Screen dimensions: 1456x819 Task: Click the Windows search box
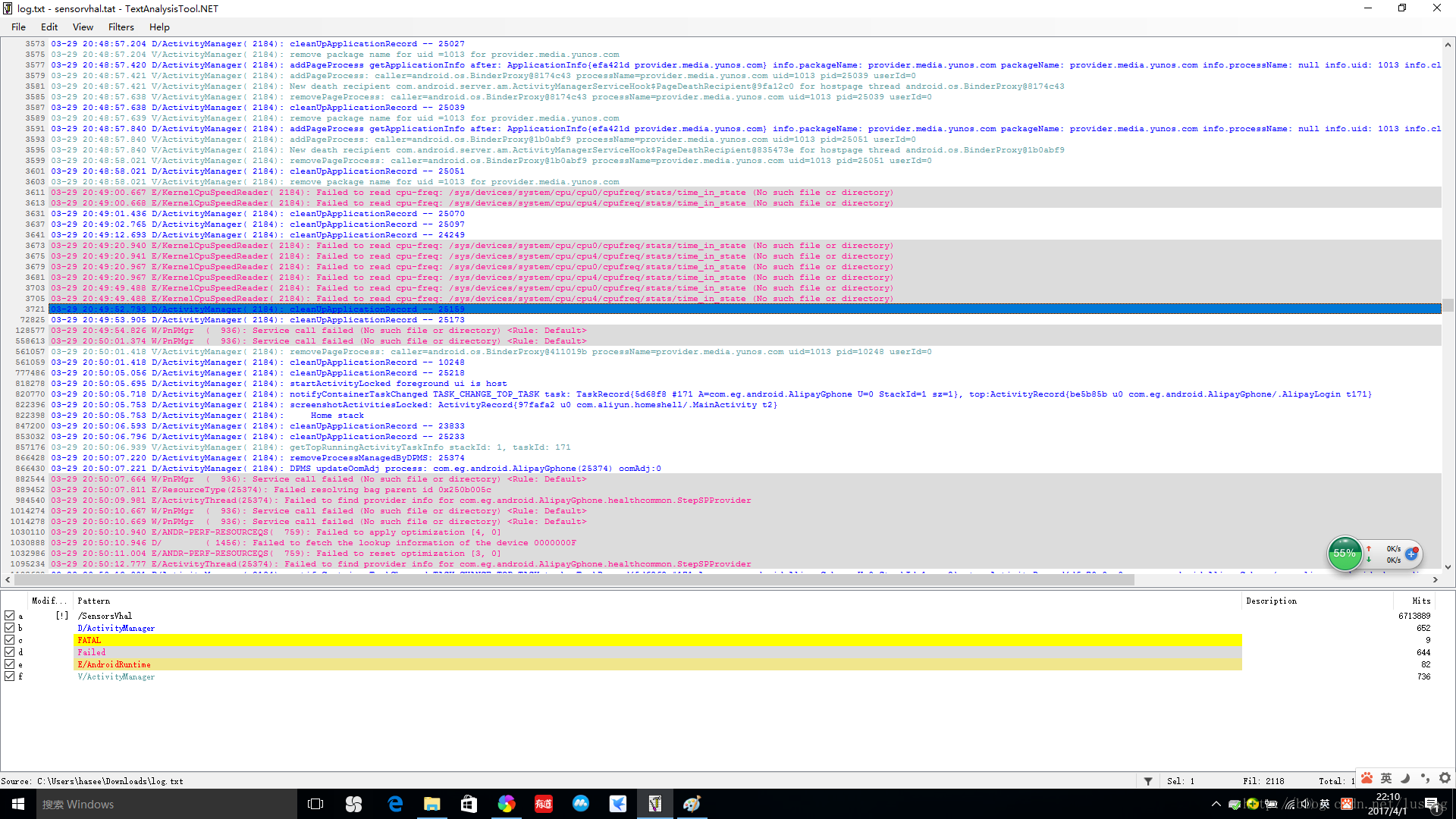(x=167, y=804)
